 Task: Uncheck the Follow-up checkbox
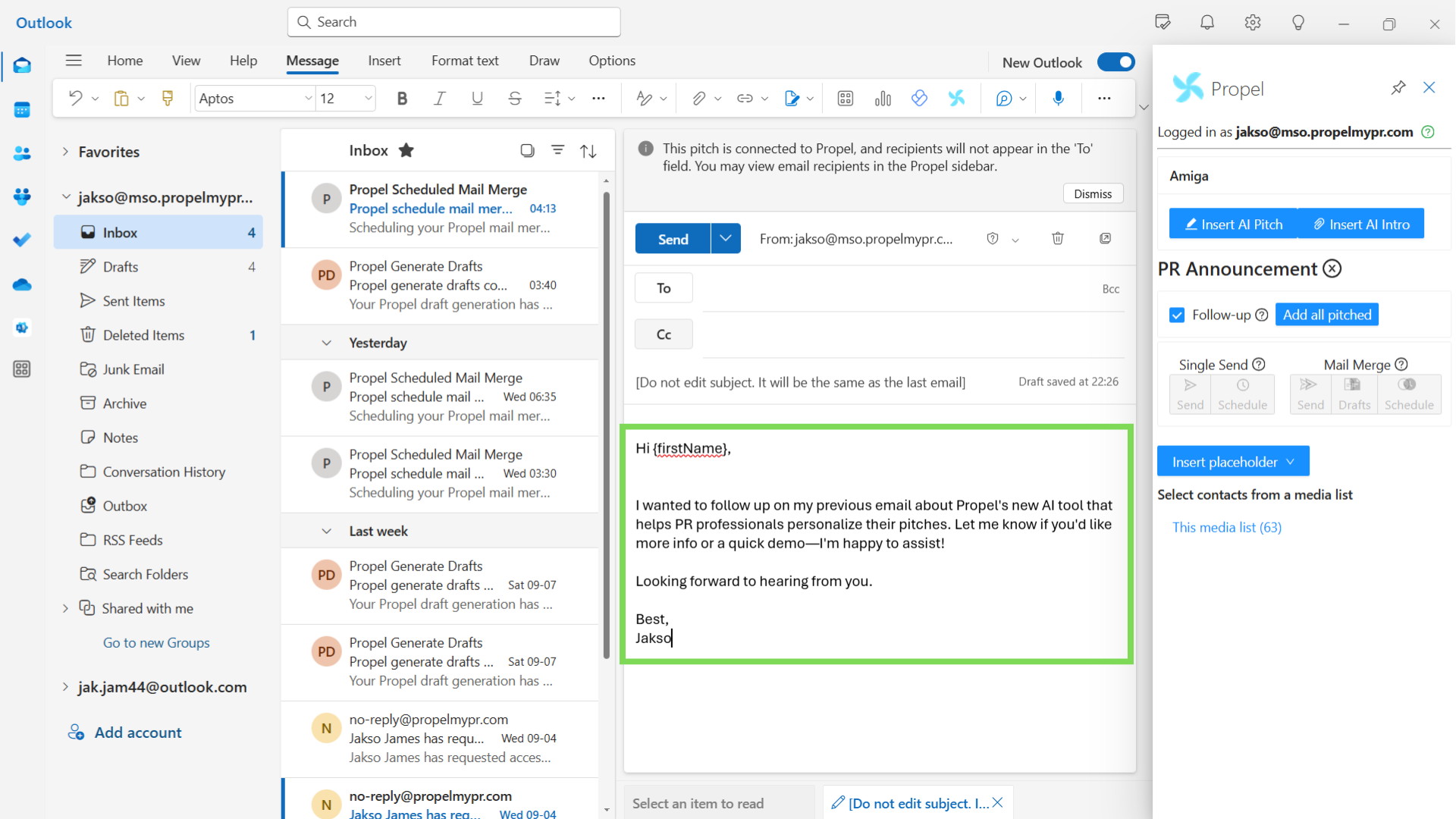[1177, 315]
